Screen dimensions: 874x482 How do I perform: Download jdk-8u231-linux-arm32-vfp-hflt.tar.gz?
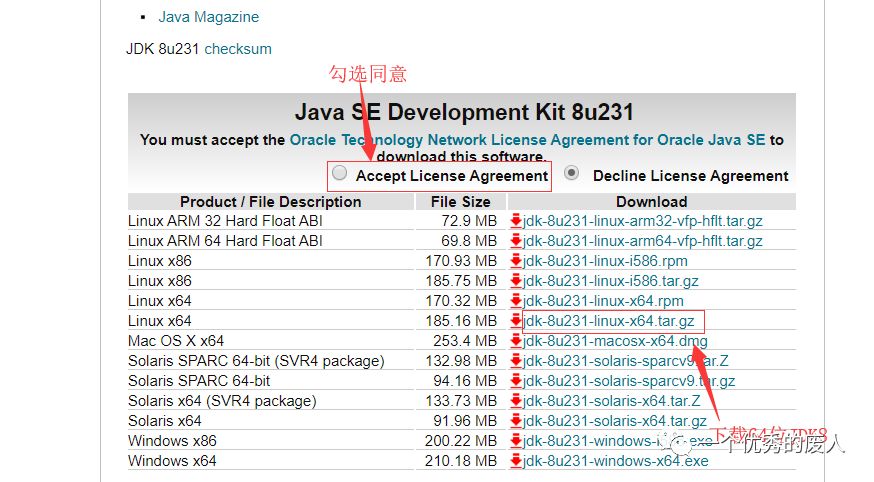point(643,221)
